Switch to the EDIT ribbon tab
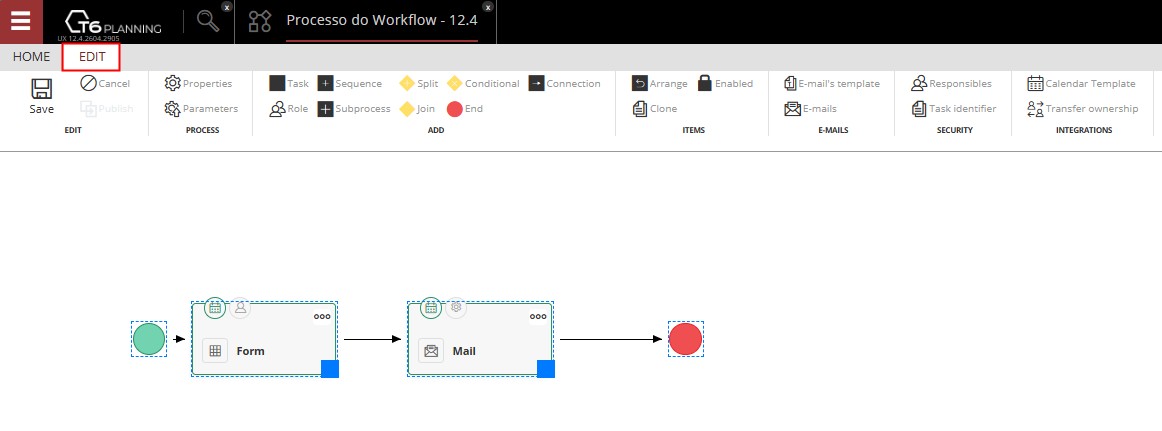This screenshot has width=1162, height=431. 92,57
